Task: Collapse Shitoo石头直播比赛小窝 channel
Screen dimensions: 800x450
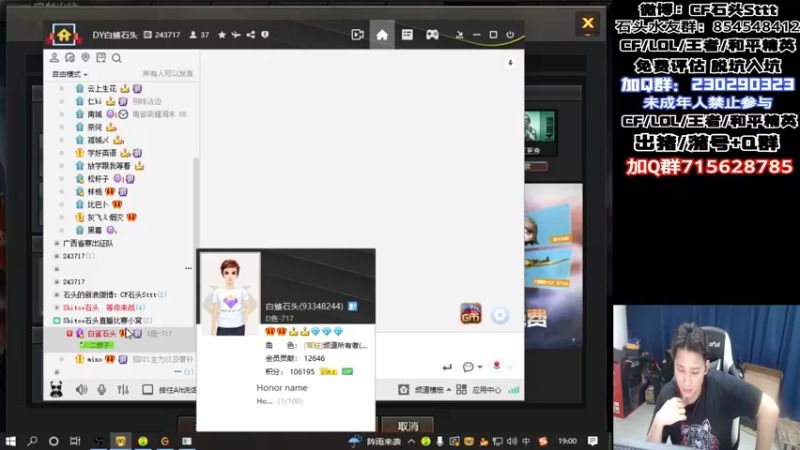Action: tap(57, 320)
